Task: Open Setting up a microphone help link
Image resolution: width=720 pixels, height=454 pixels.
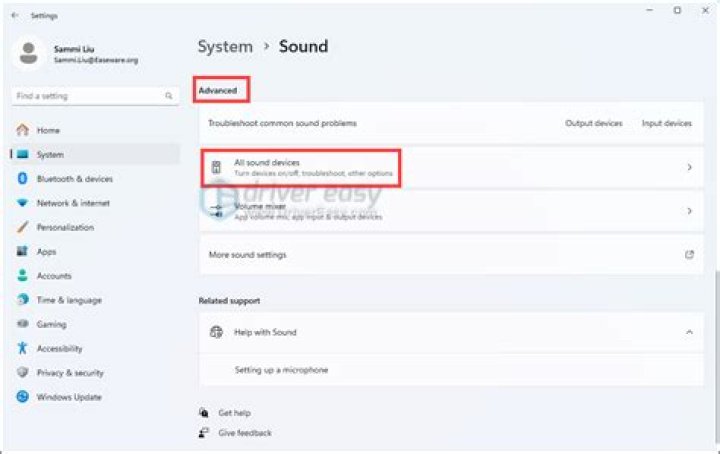Action: (x=281, y=370)
